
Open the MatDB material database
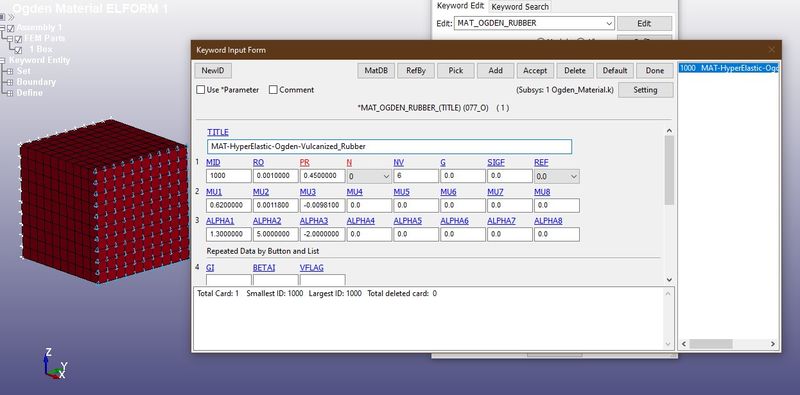[376, 70]
